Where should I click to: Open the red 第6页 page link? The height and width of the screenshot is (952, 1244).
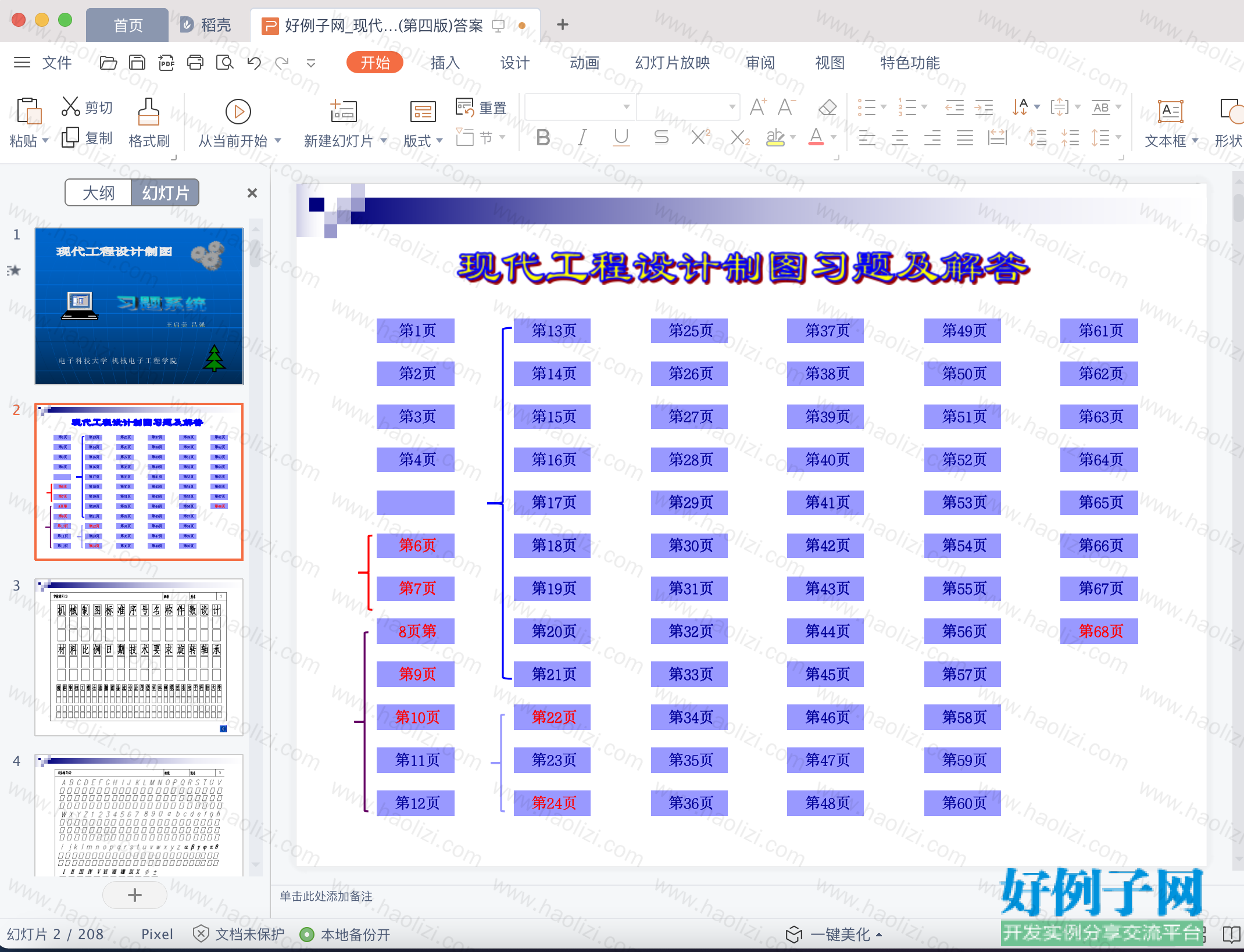point(416,546)
